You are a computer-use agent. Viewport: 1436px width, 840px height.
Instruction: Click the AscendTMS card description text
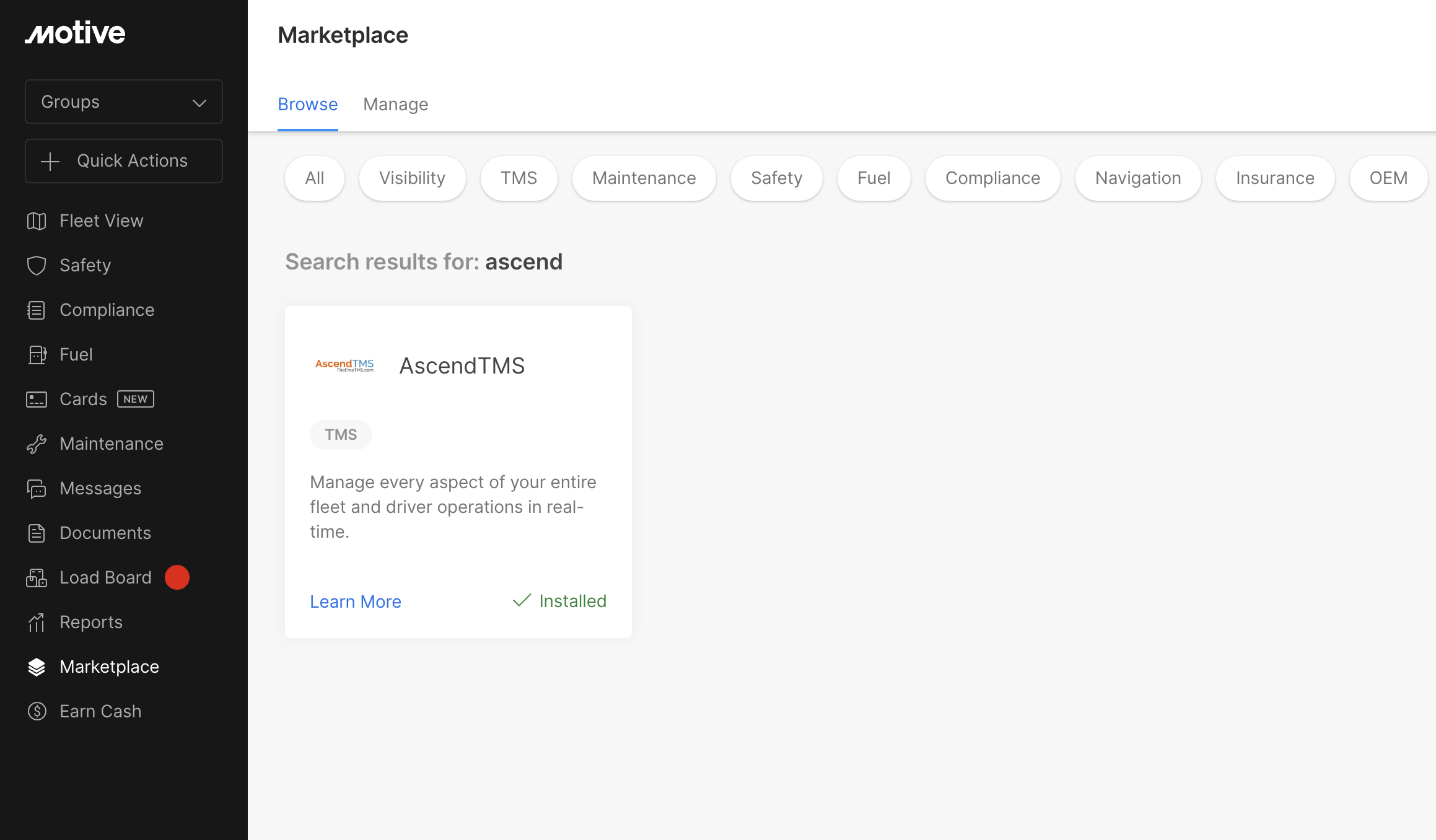pyautogui.click(x=453, y=507)
